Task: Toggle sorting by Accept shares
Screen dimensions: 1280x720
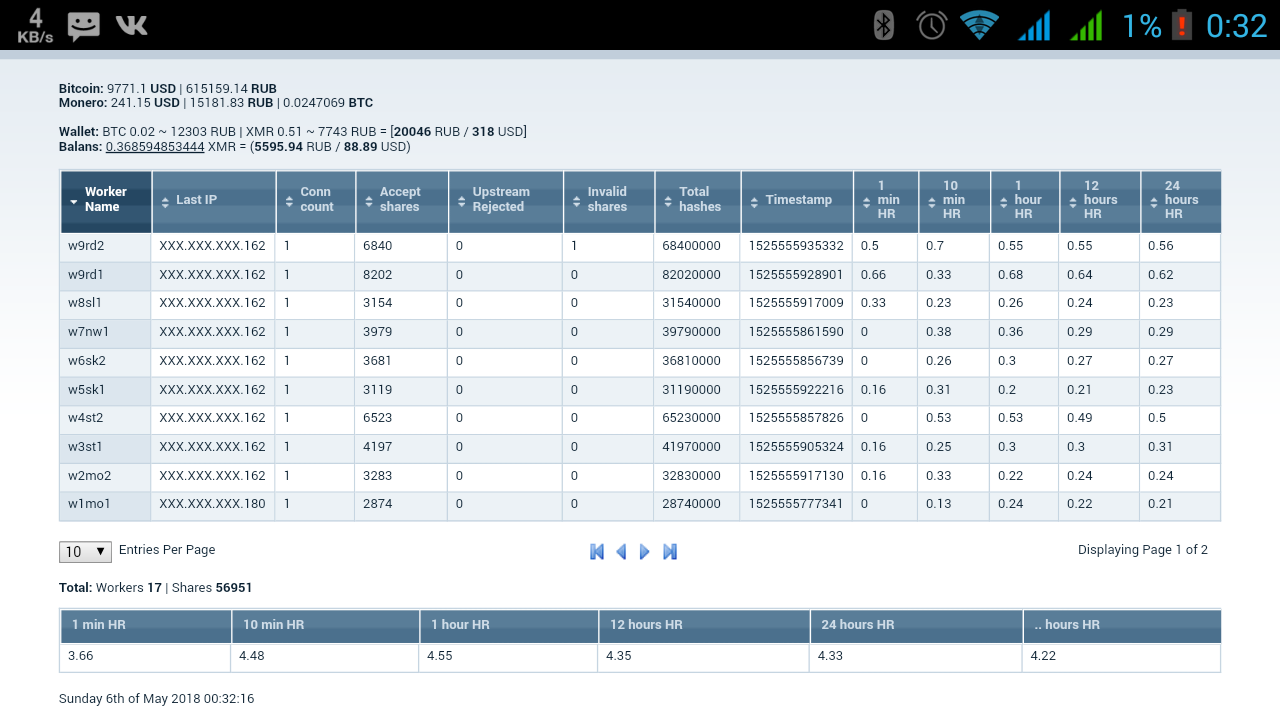Action: [x=401, y=200]
